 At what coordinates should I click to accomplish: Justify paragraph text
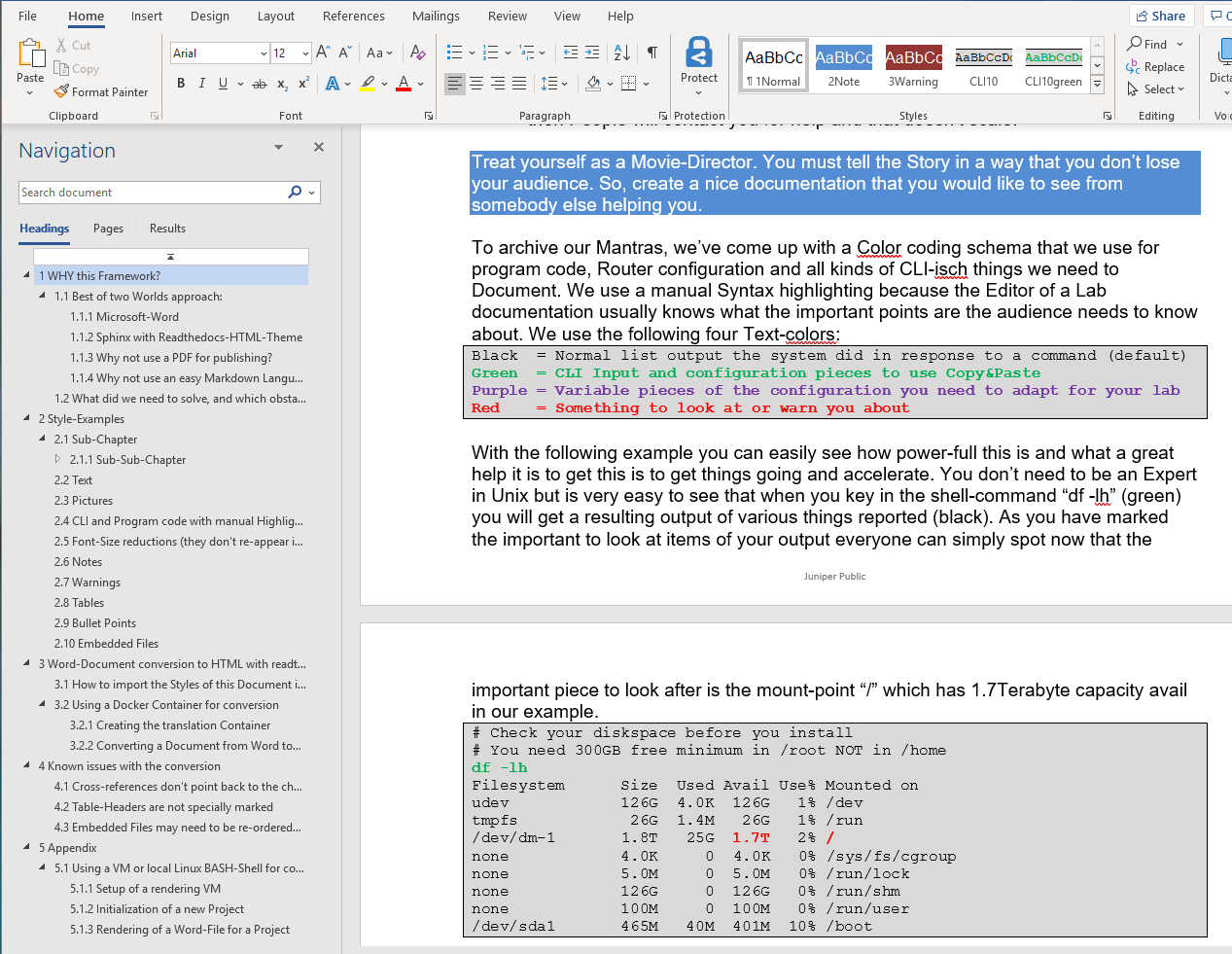pos(519,84)
